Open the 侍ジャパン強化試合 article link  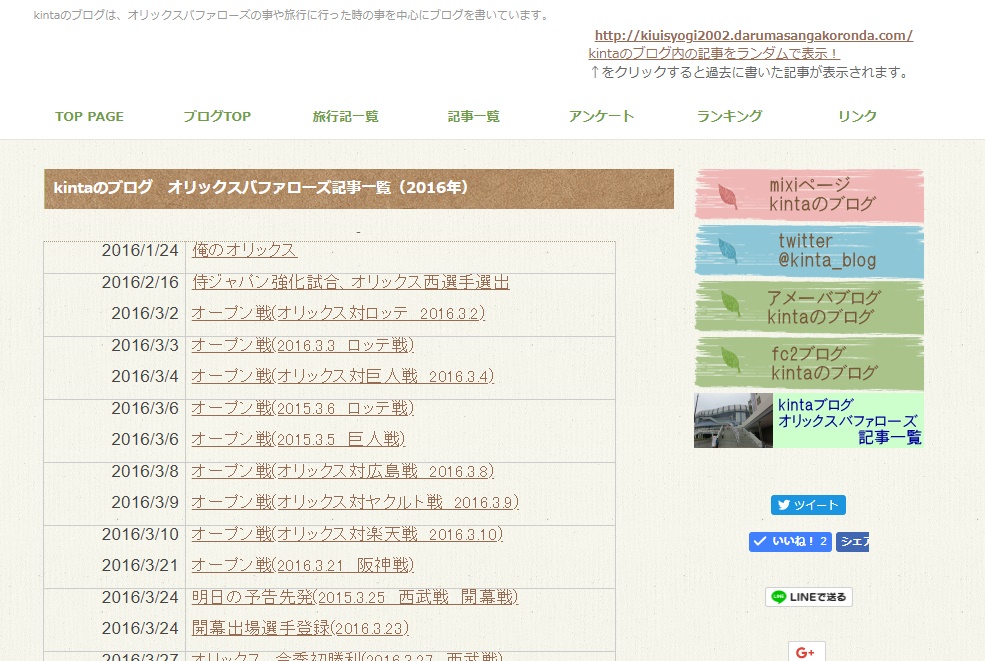pos(351,282)
